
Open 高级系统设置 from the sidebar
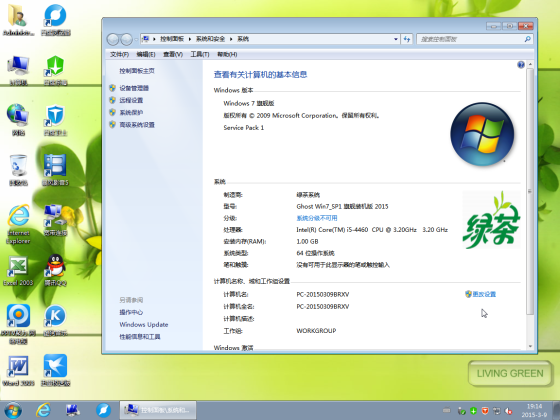point(137,125)
